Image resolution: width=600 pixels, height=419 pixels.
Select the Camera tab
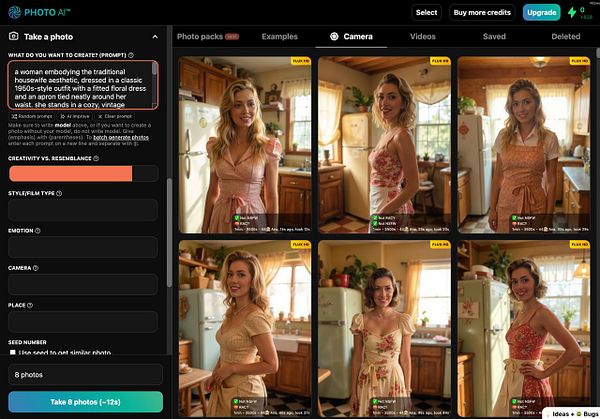[x=351, y=37]
